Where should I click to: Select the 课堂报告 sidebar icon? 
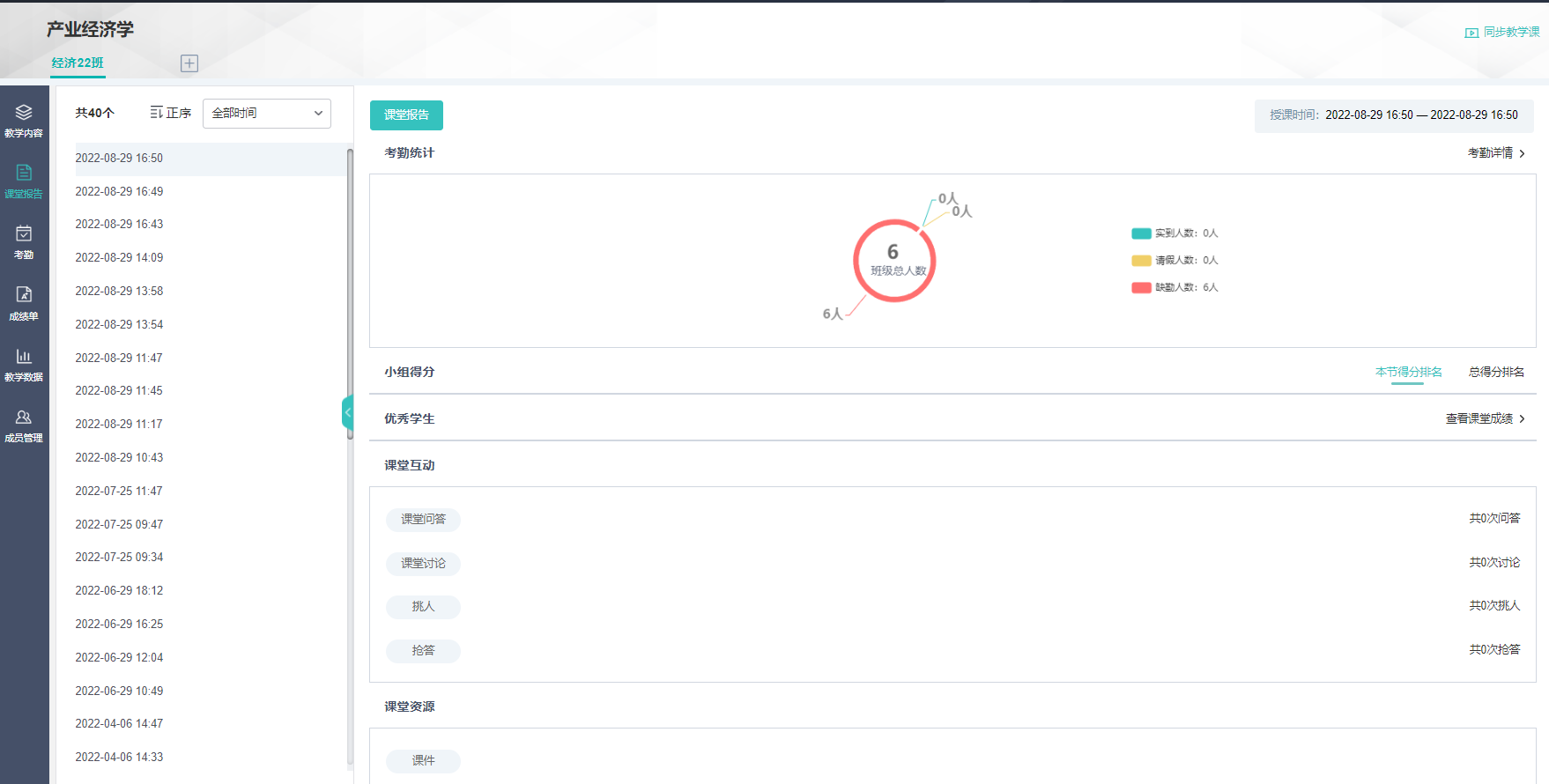(x=24, y=181)
